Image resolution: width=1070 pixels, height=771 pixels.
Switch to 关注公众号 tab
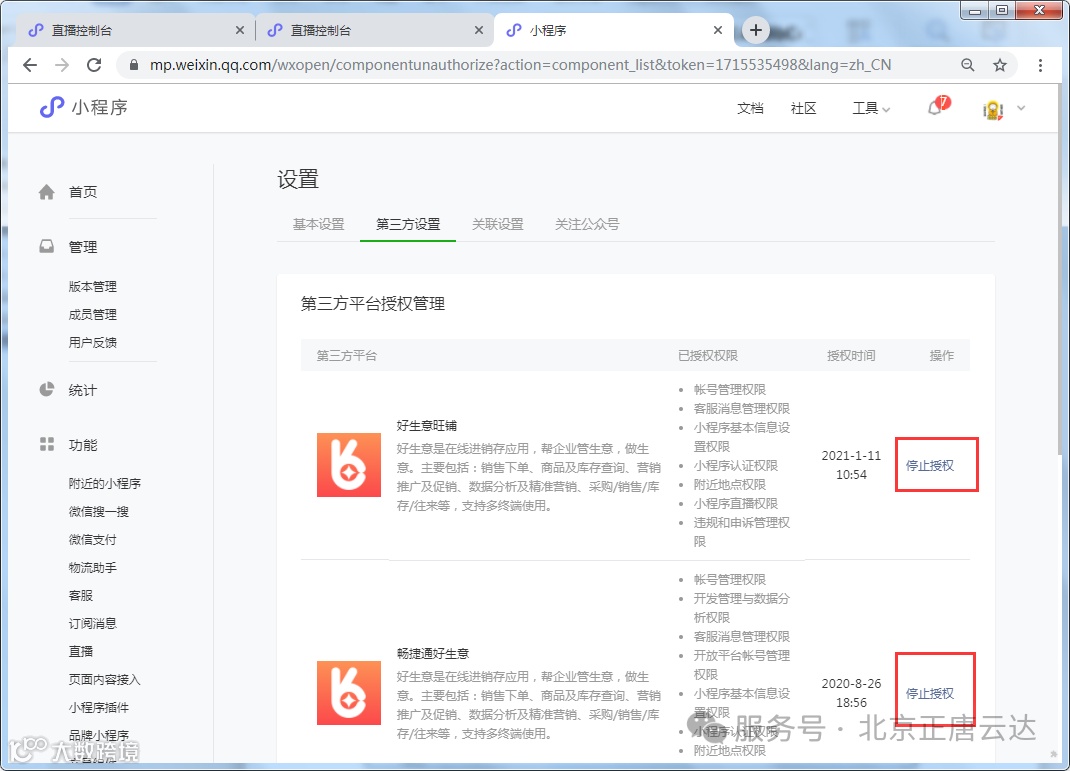point(587,224)
